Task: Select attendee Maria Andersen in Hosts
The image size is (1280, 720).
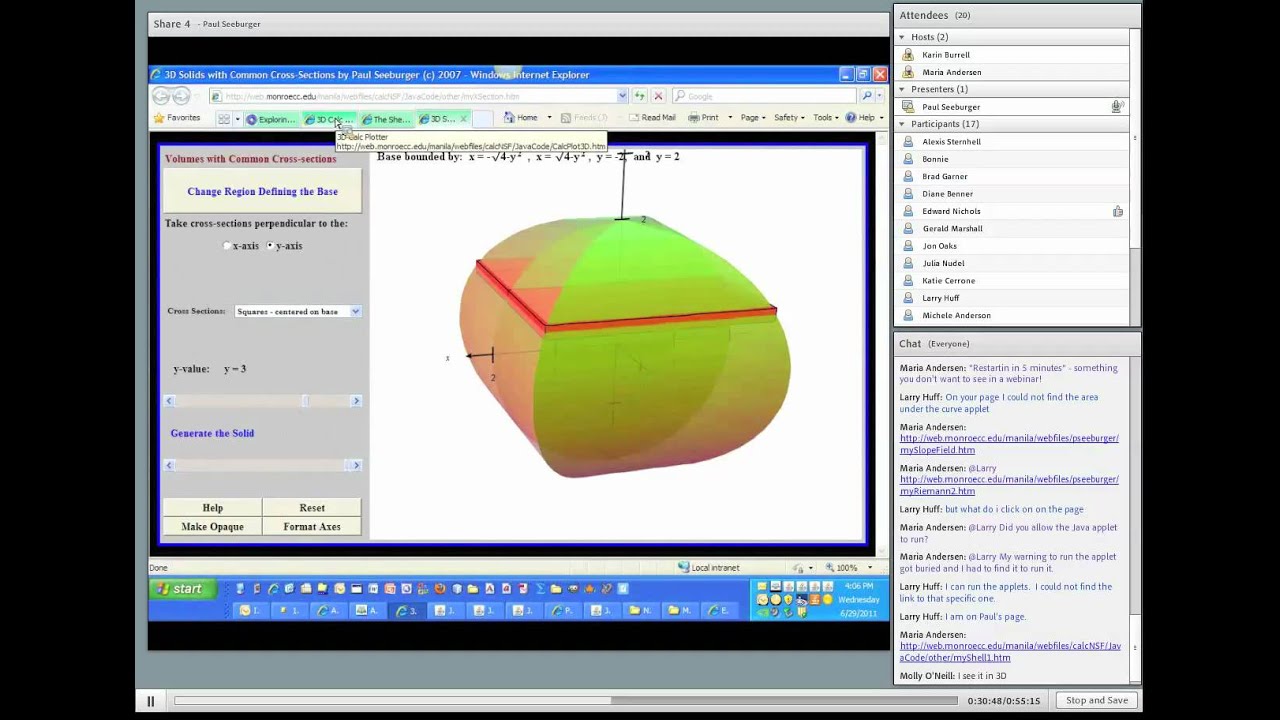Action: pos(952,72)
